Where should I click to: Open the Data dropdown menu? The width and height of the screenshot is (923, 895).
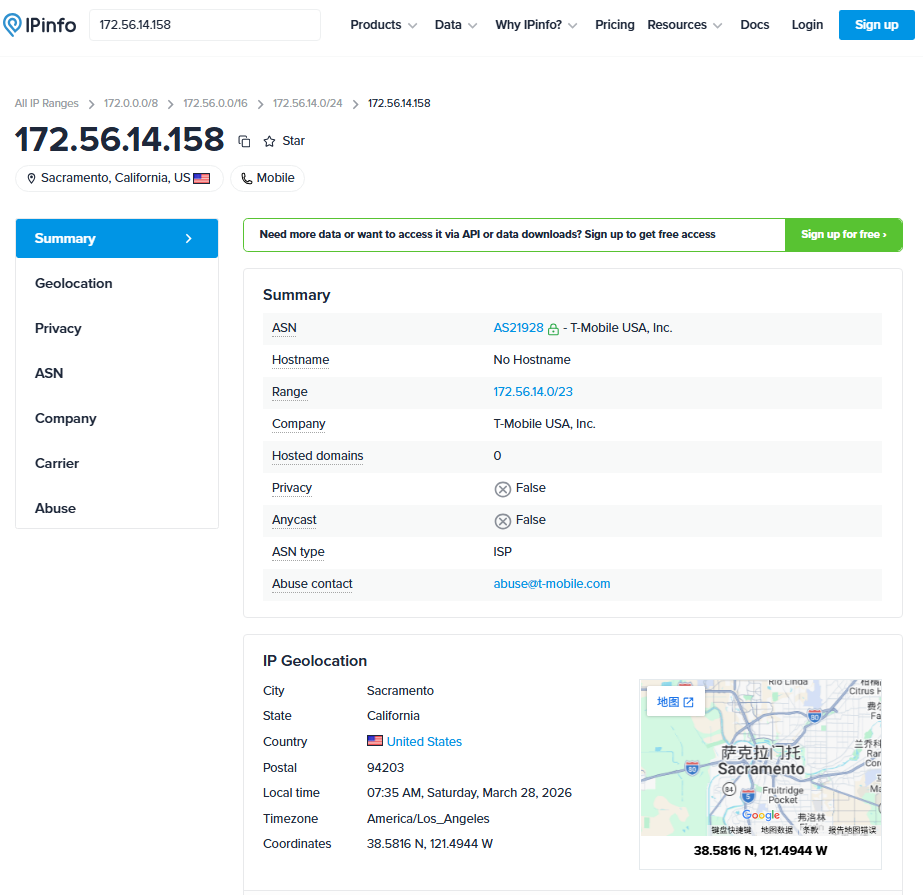[456, 25]
